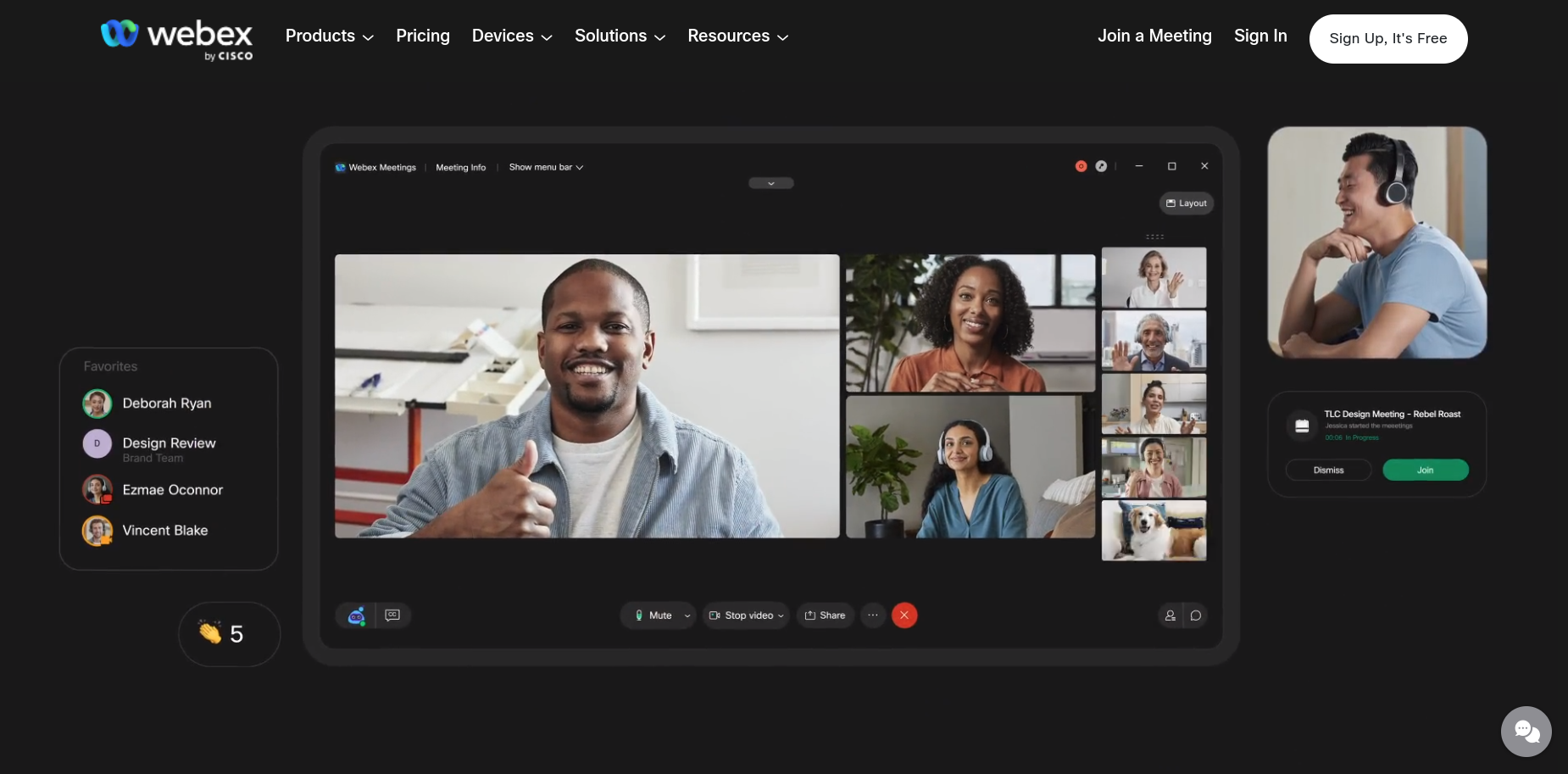Select Deborah Ryan's avatar in Favorites
Image resolution: width=1568 pixels, height=774 pixels.
97,404
